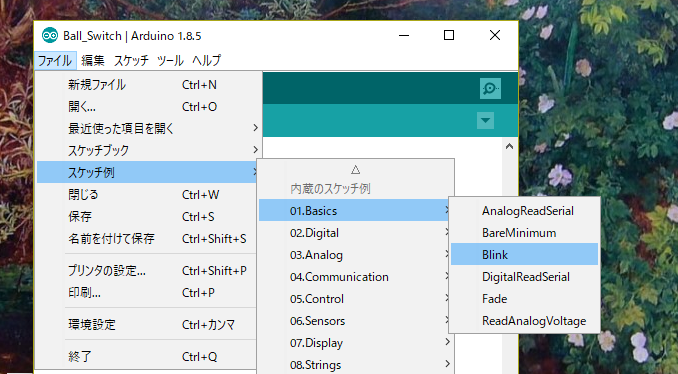
Task: Choose 開く... from File menu
Action: pos(148,107)
